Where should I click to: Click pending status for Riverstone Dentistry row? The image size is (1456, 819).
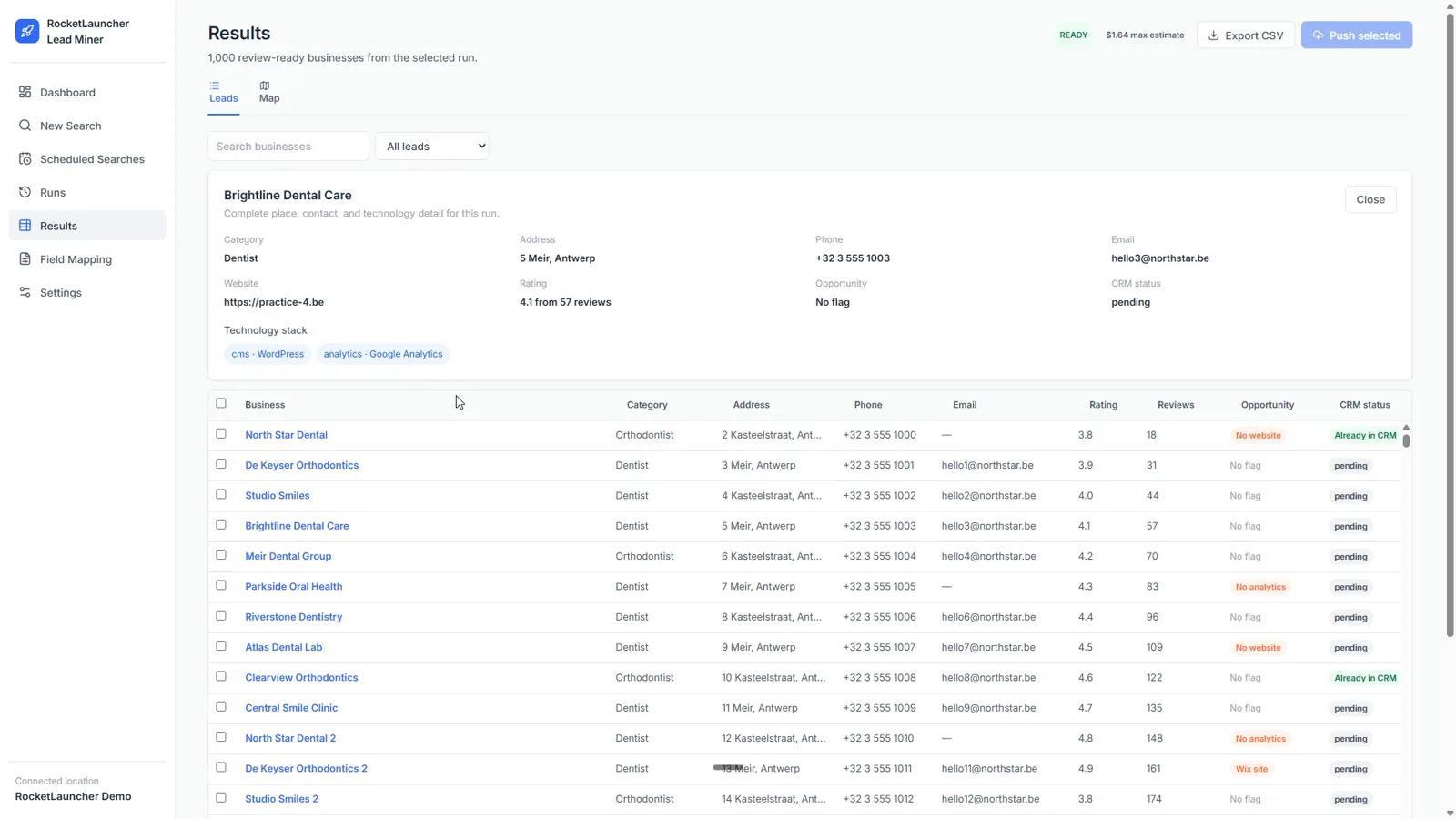tap(1350, 617)
